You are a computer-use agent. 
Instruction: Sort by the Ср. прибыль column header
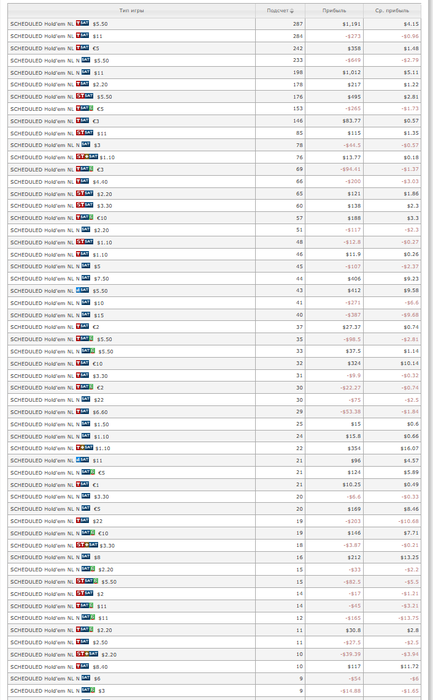[x=392, y=10]
